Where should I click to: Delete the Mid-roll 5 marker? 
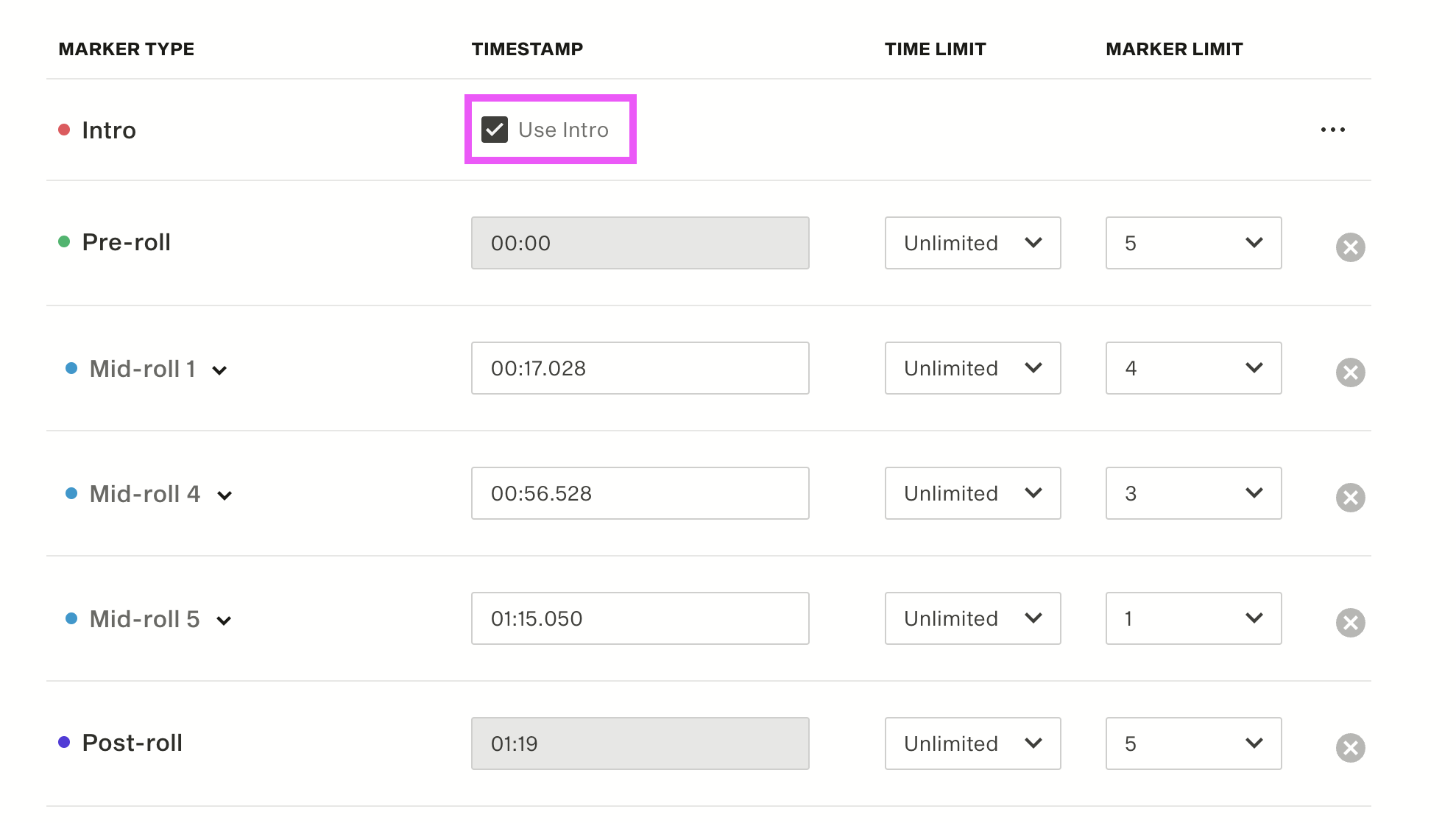click(x=1350, y=623)
